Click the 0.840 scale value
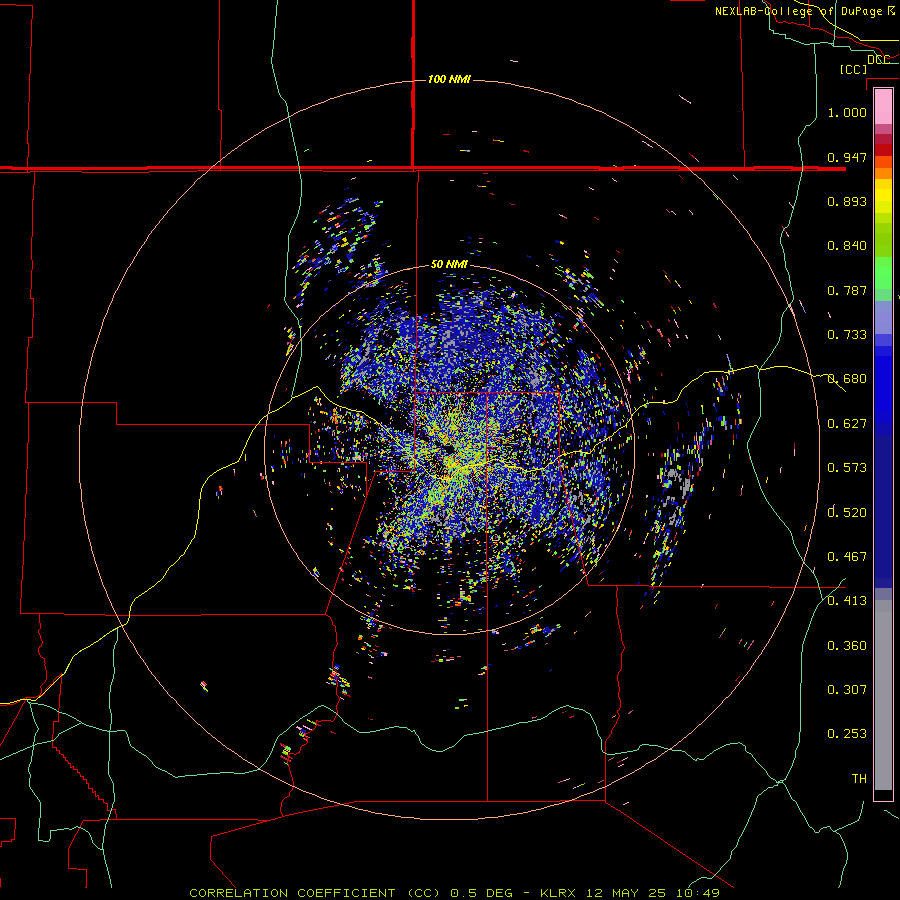 point(847,246)
